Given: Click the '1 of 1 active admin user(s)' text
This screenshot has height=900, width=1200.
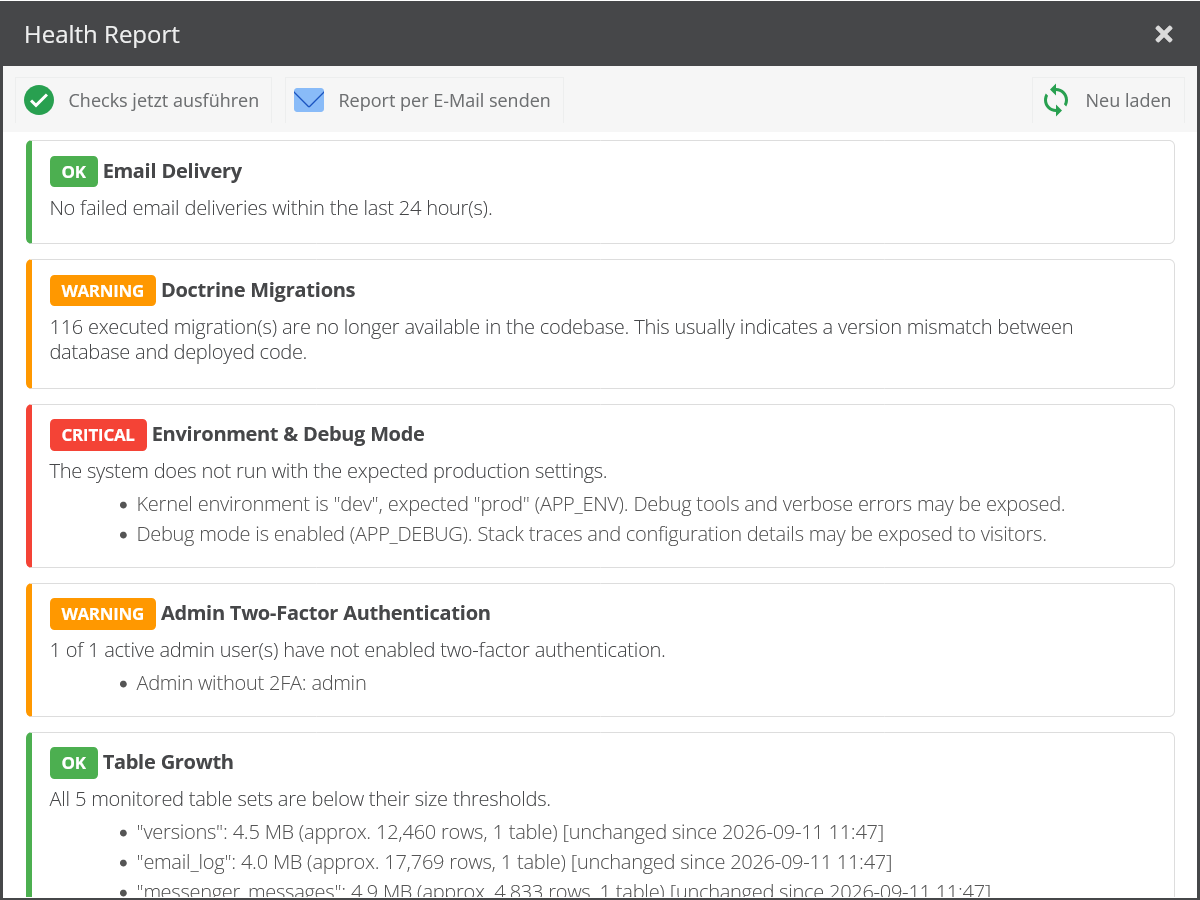Looking at the screenshot, I should click(x=357, y=650).
